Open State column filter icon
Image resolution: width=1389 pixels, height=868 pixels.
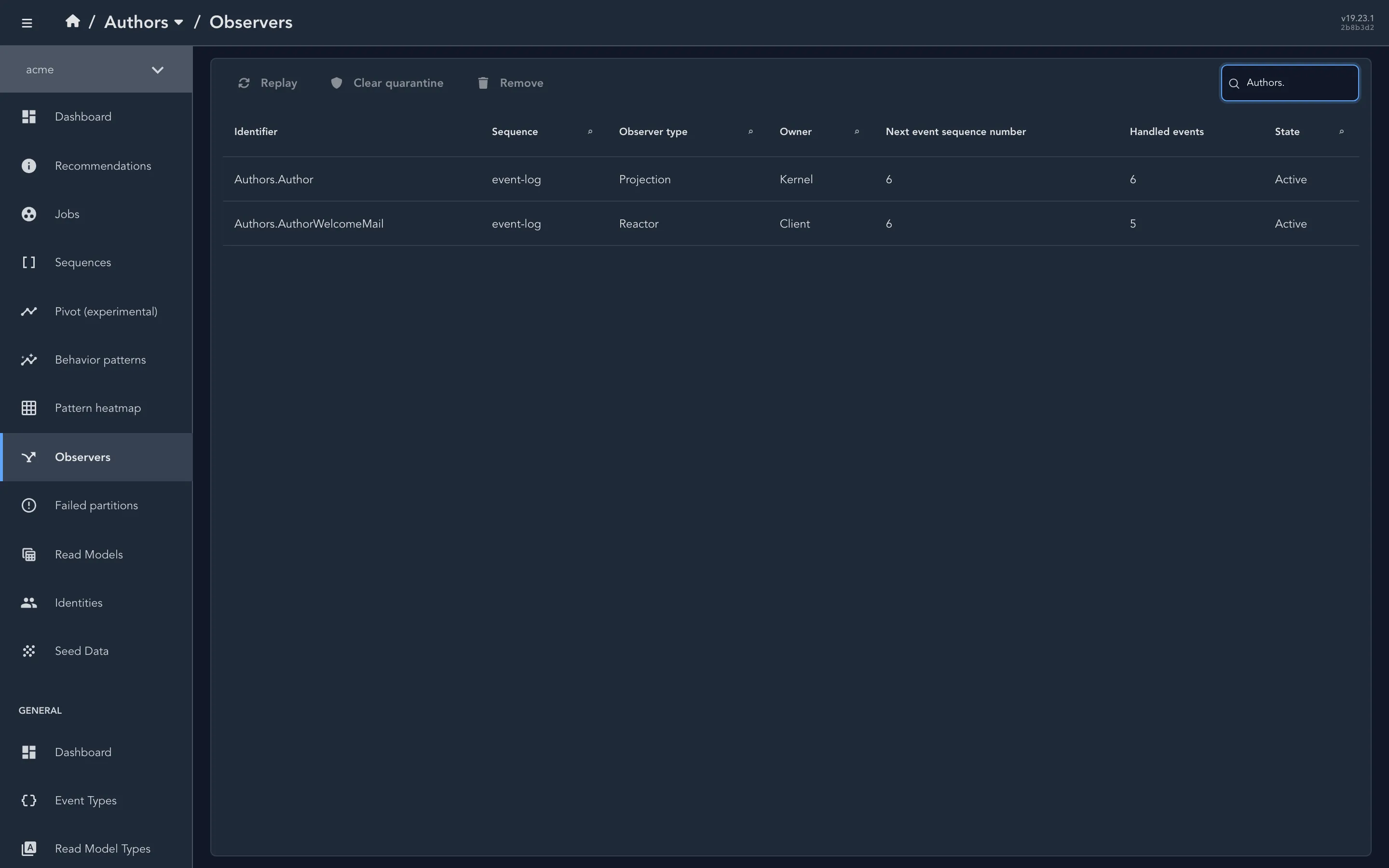pos(1341,132)
